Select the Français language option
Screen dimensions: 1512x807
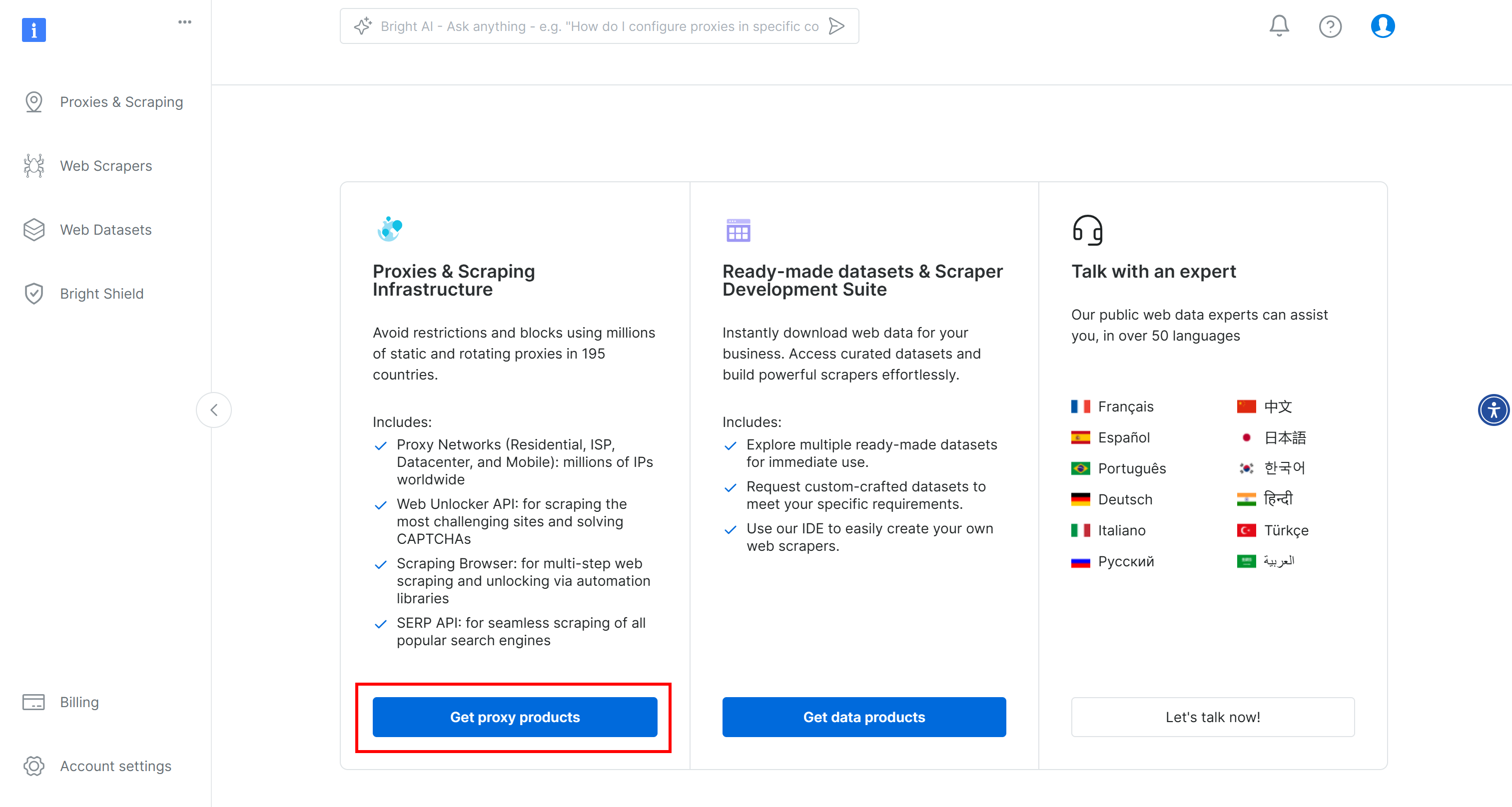[1125, 406]
